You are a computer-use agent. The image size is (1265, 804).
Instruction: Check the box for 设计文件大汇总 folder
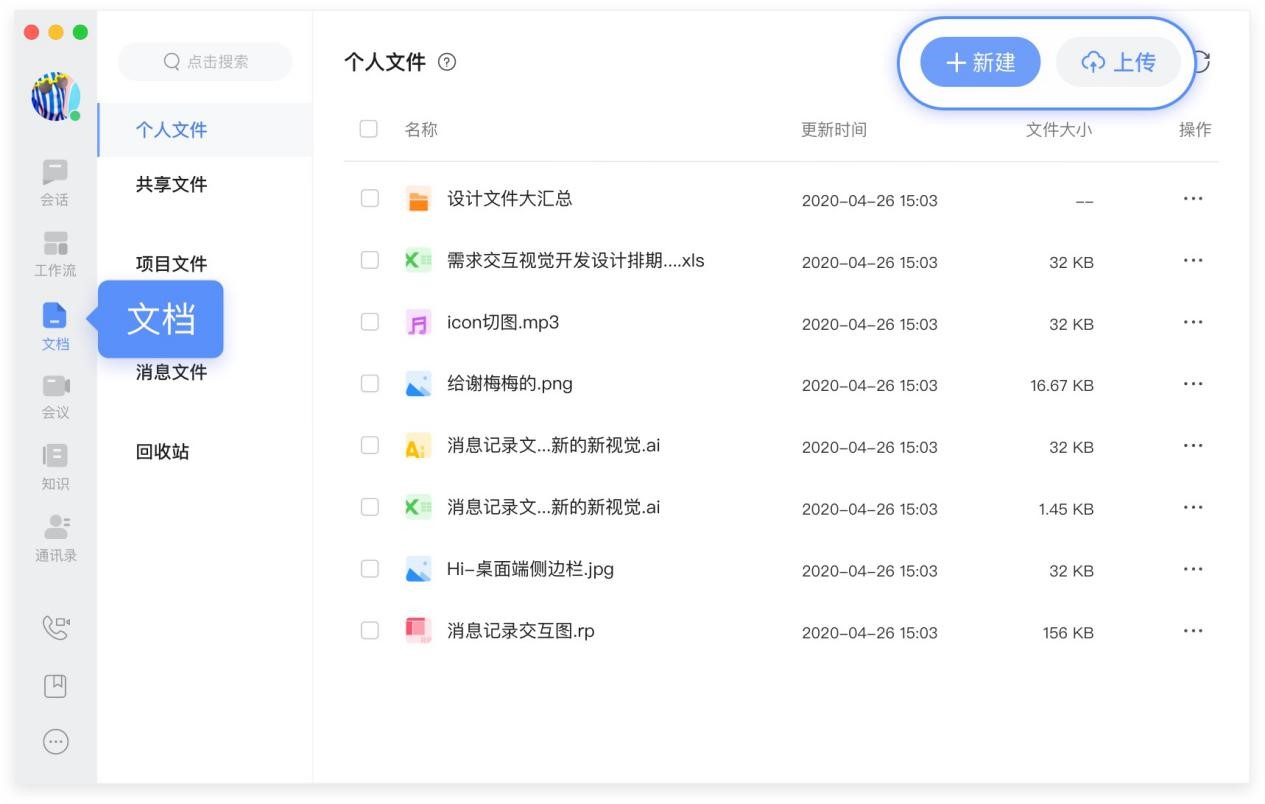(x=370, y=198)
